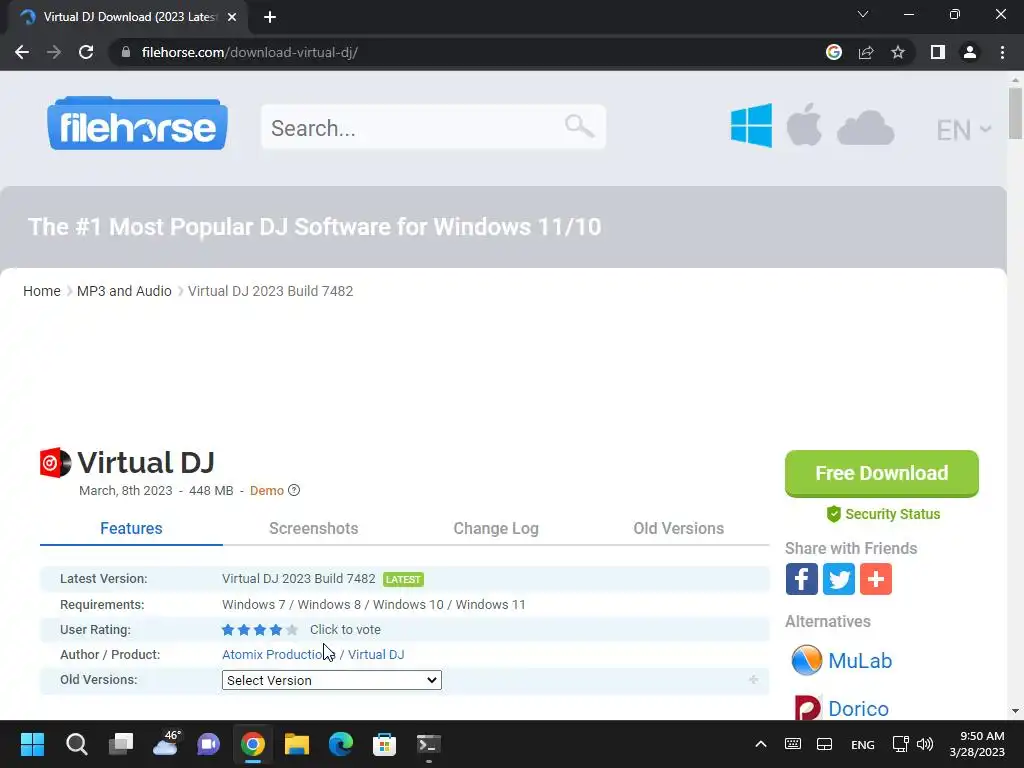This screenshot has width=1024, height=768.
Task: Open the Security Status link
Action: [893, 514]
